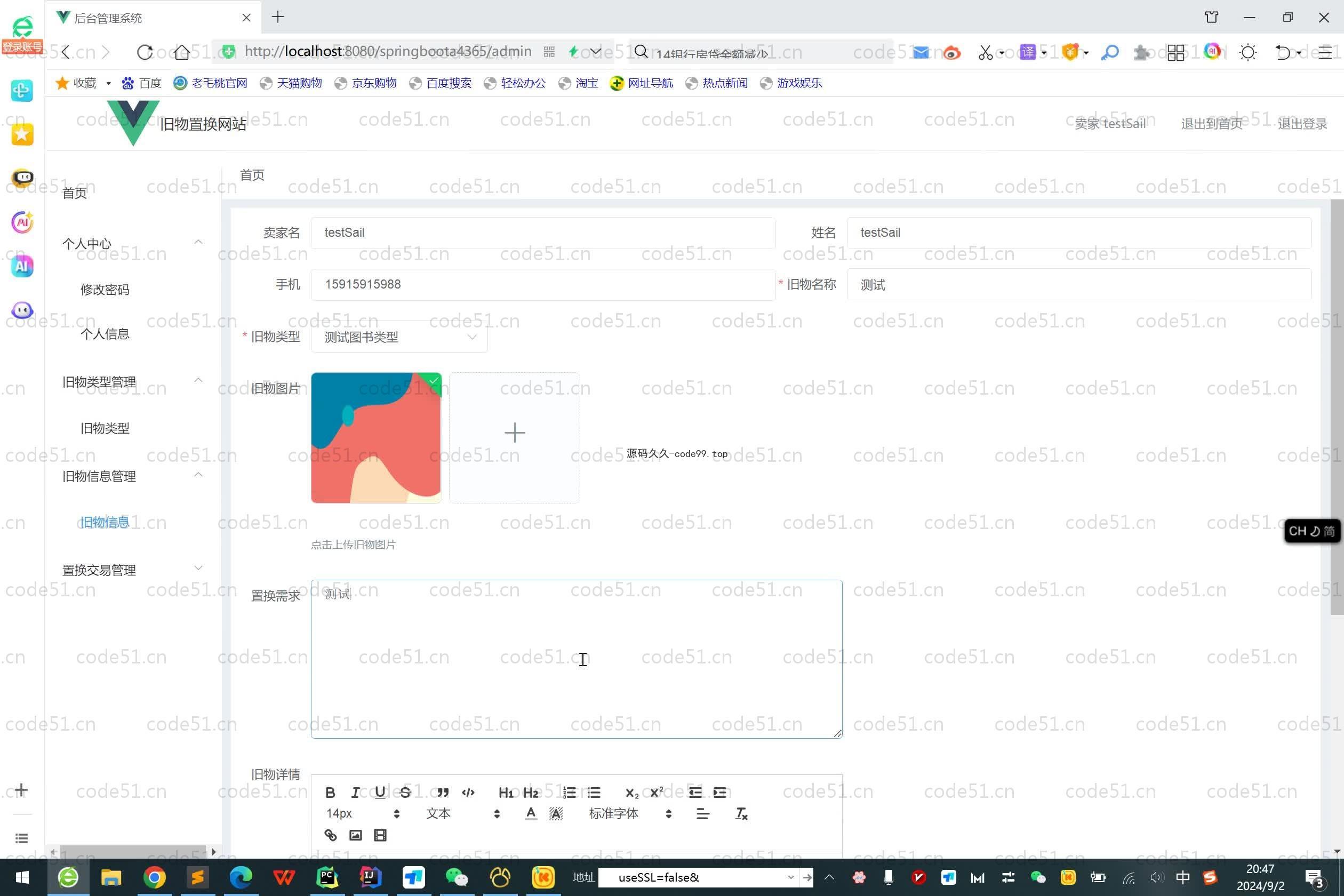The image size is (1344, 896).
Task: Apply Heading 1 style
Action: click(x=506, y=792)
